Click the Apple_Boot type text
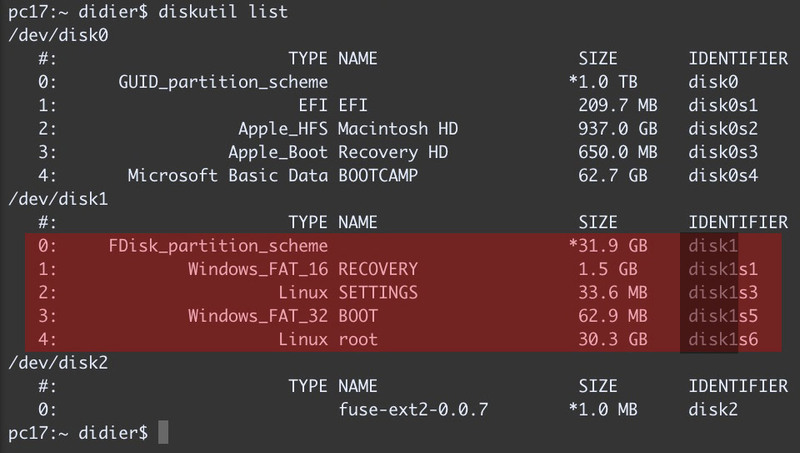This screenshot has height=453, width=800. [x=278, y=153]
